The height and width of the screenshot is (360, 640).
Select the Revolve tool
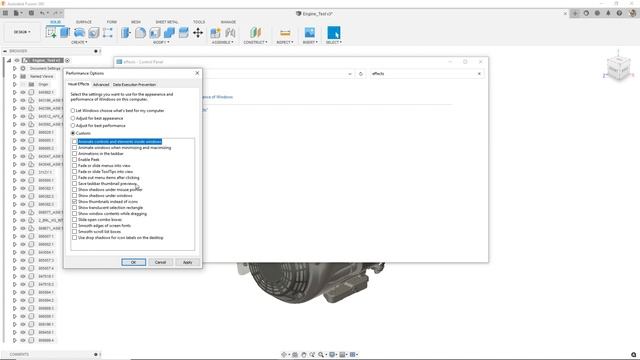click(80, 32)
